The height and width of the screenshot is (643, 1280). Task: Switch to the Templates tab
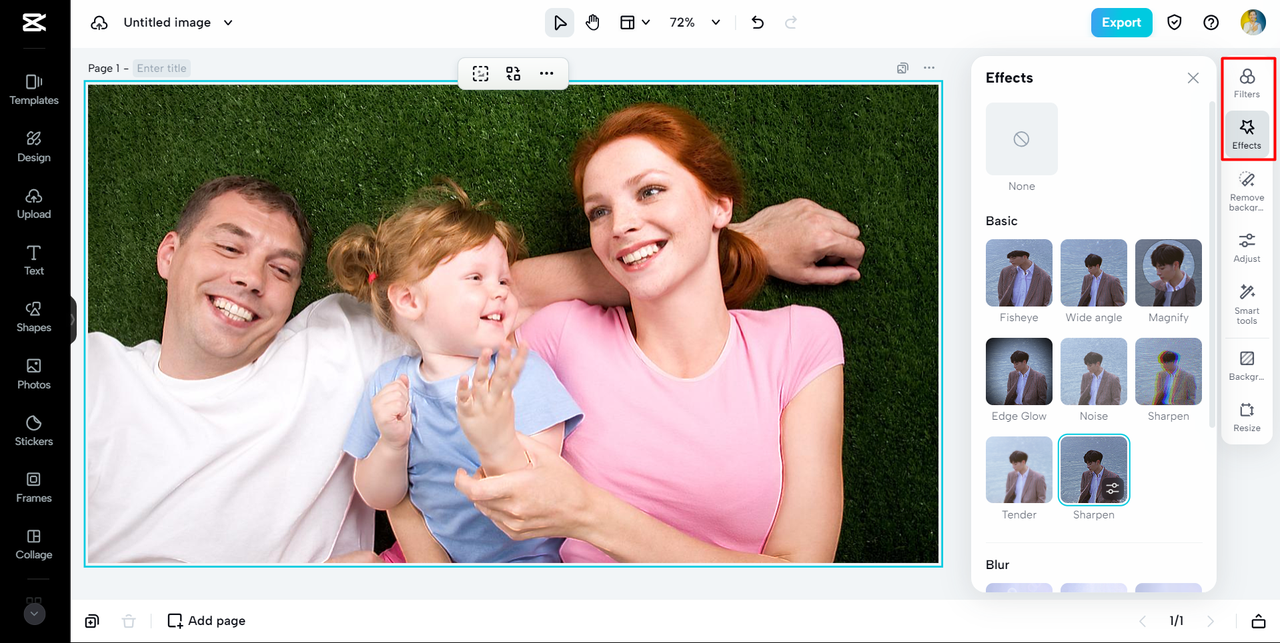[x=34, y=89]
